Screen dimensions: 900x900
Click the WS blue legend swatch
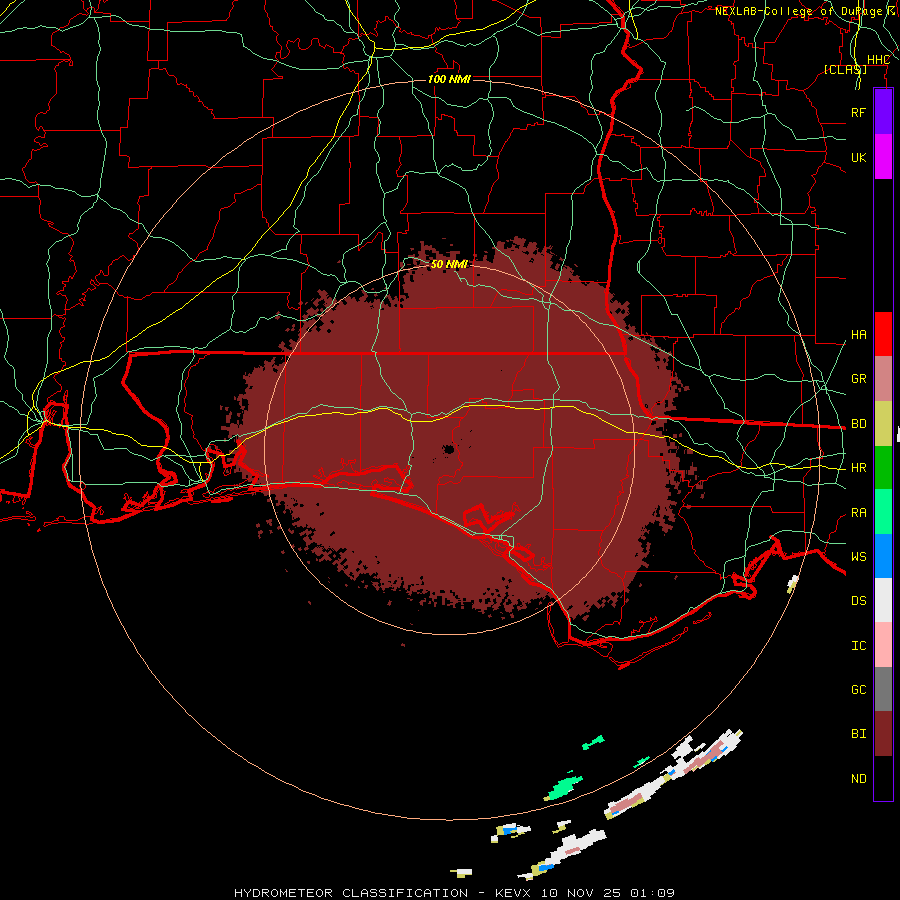point(883,556)
